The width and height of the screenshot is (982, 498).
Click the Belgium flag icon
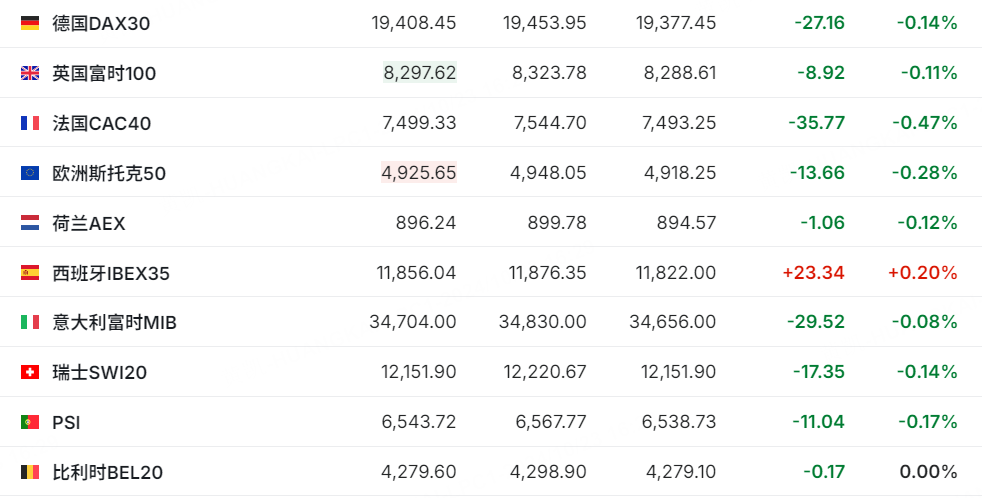click(x=29, y=472)
